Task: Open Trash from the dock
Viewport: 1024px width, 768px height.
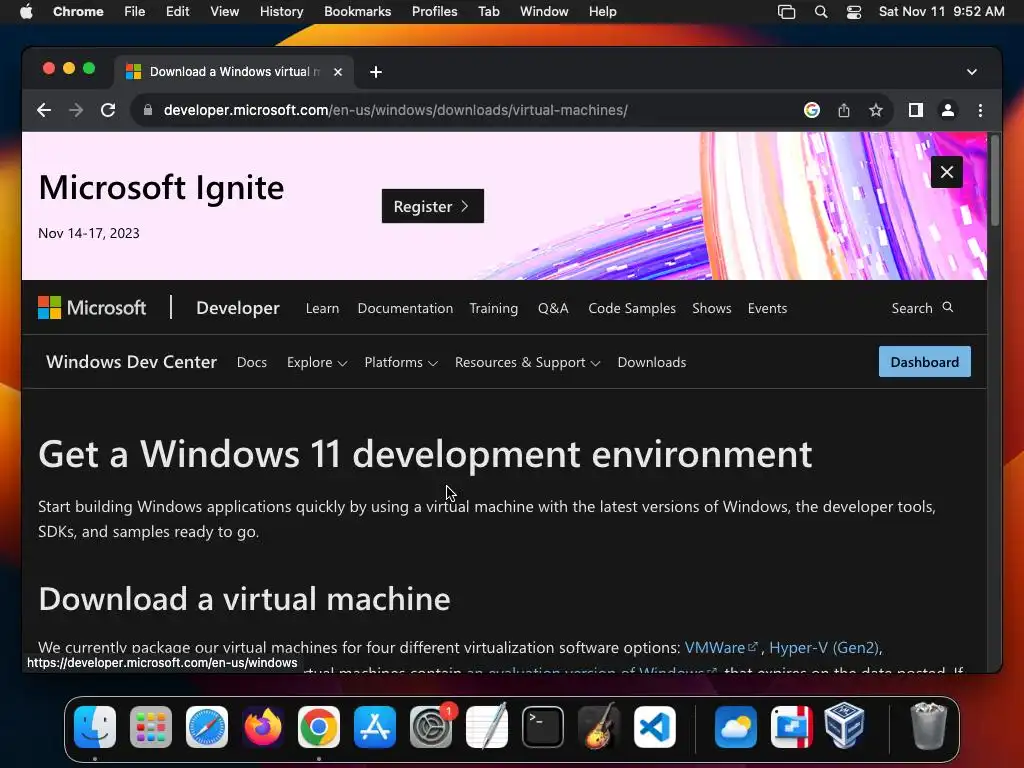Action: 928,726
